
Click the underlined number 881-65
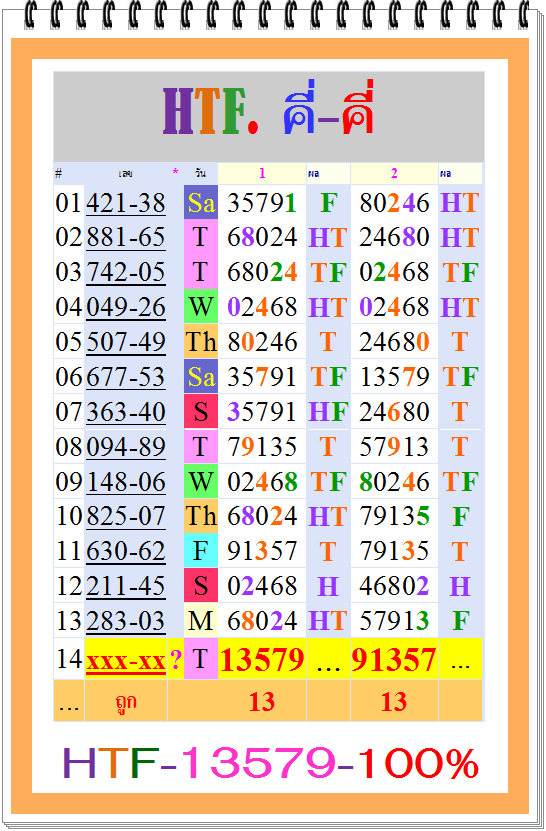point(126,237)
